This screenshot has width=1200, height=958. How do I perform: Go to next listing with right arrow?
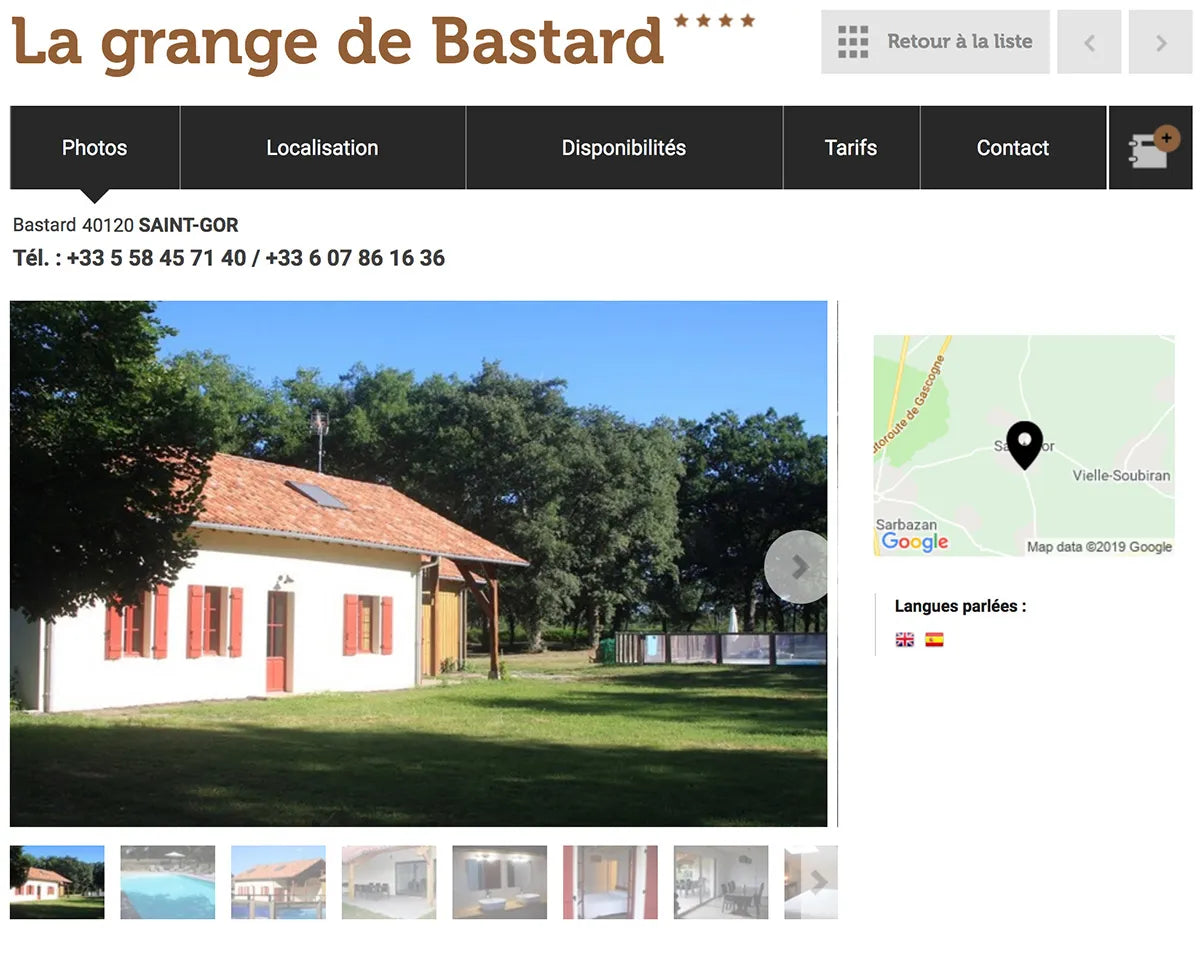coord(1160,42)
